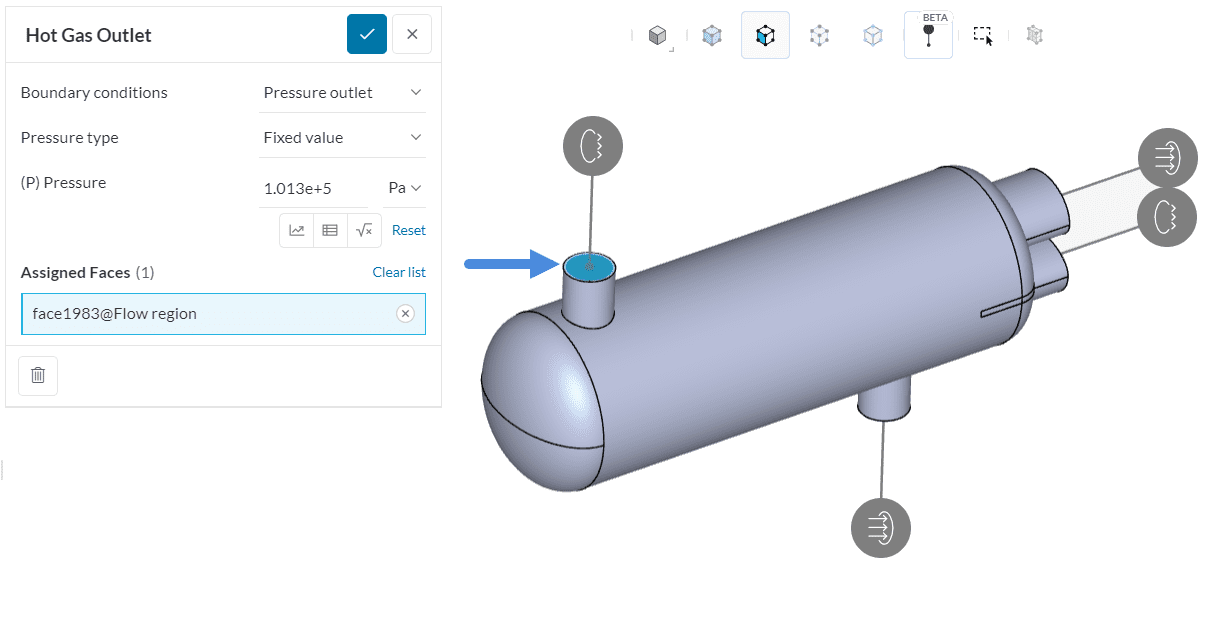Change the pressure unit from Pa
Screen dimensions: 1218x621
pyautogui.click(x=404, y=188)
